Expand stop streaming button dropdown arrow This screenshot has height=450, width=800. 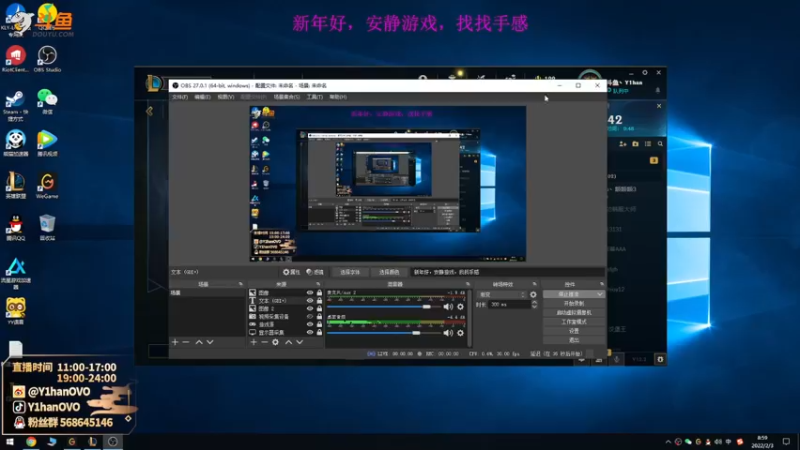coord(599,294)
